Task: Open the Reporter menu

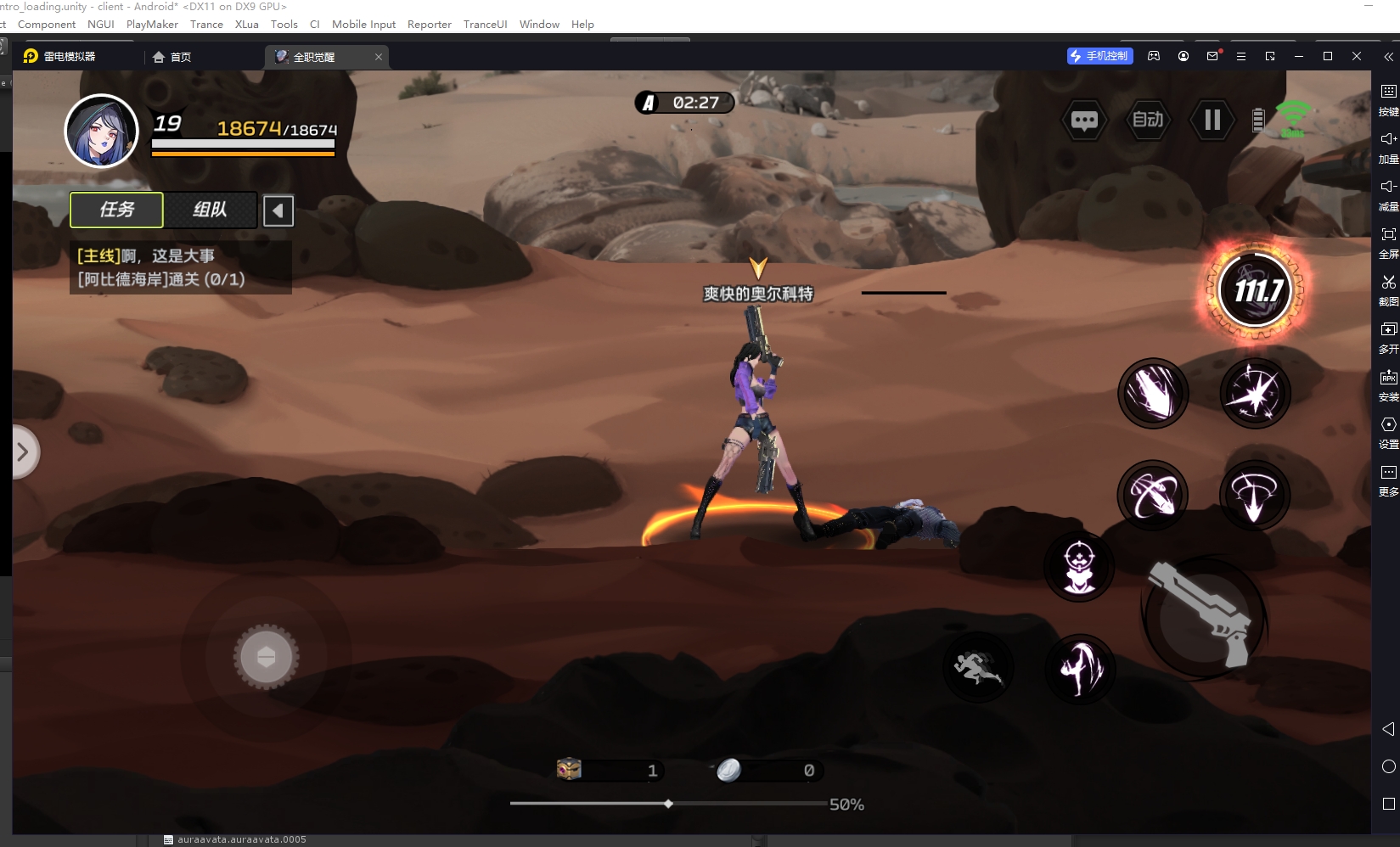Action: tap(430, 24)
